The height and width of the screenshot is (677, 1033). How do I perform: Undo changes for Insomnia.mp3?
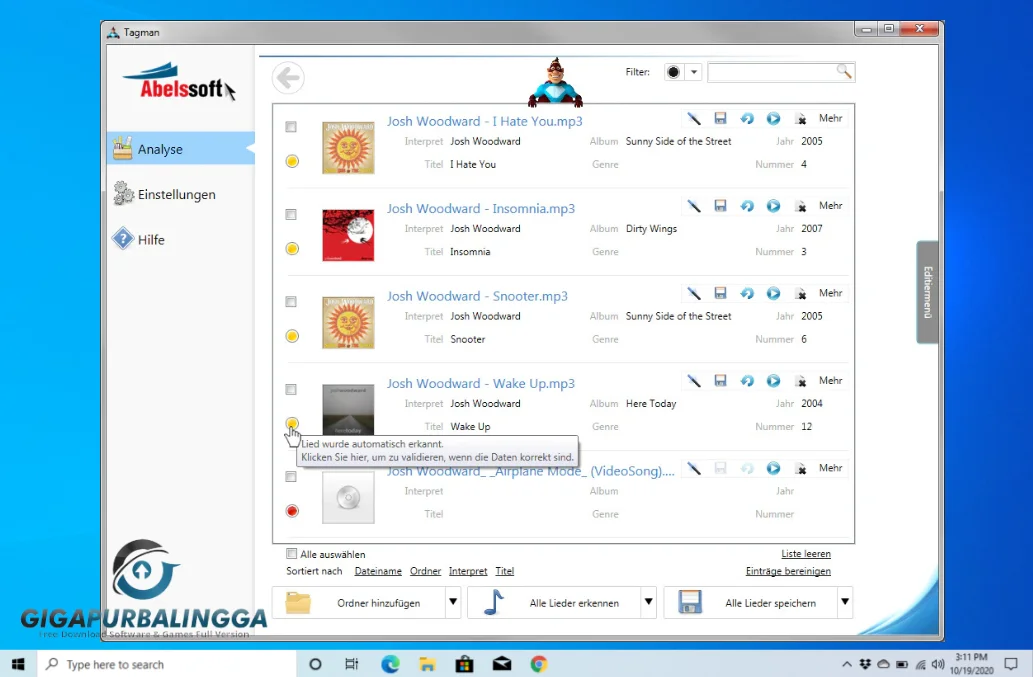pos(746,206)
